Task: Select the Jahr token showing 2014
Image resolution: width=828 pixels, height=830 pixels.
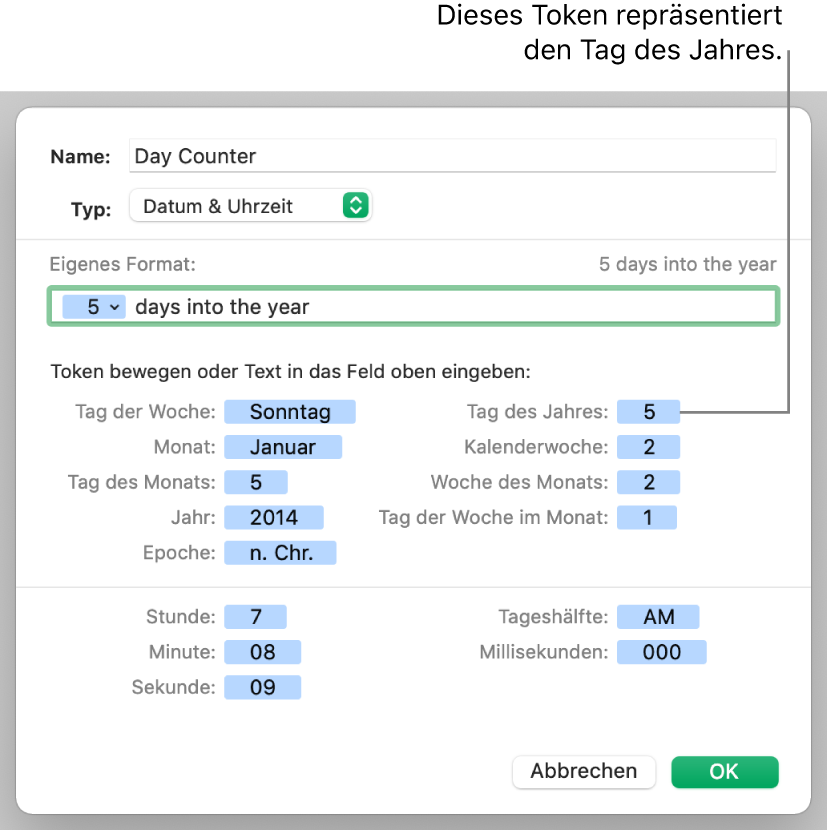Action: click(x=274, y=517)
